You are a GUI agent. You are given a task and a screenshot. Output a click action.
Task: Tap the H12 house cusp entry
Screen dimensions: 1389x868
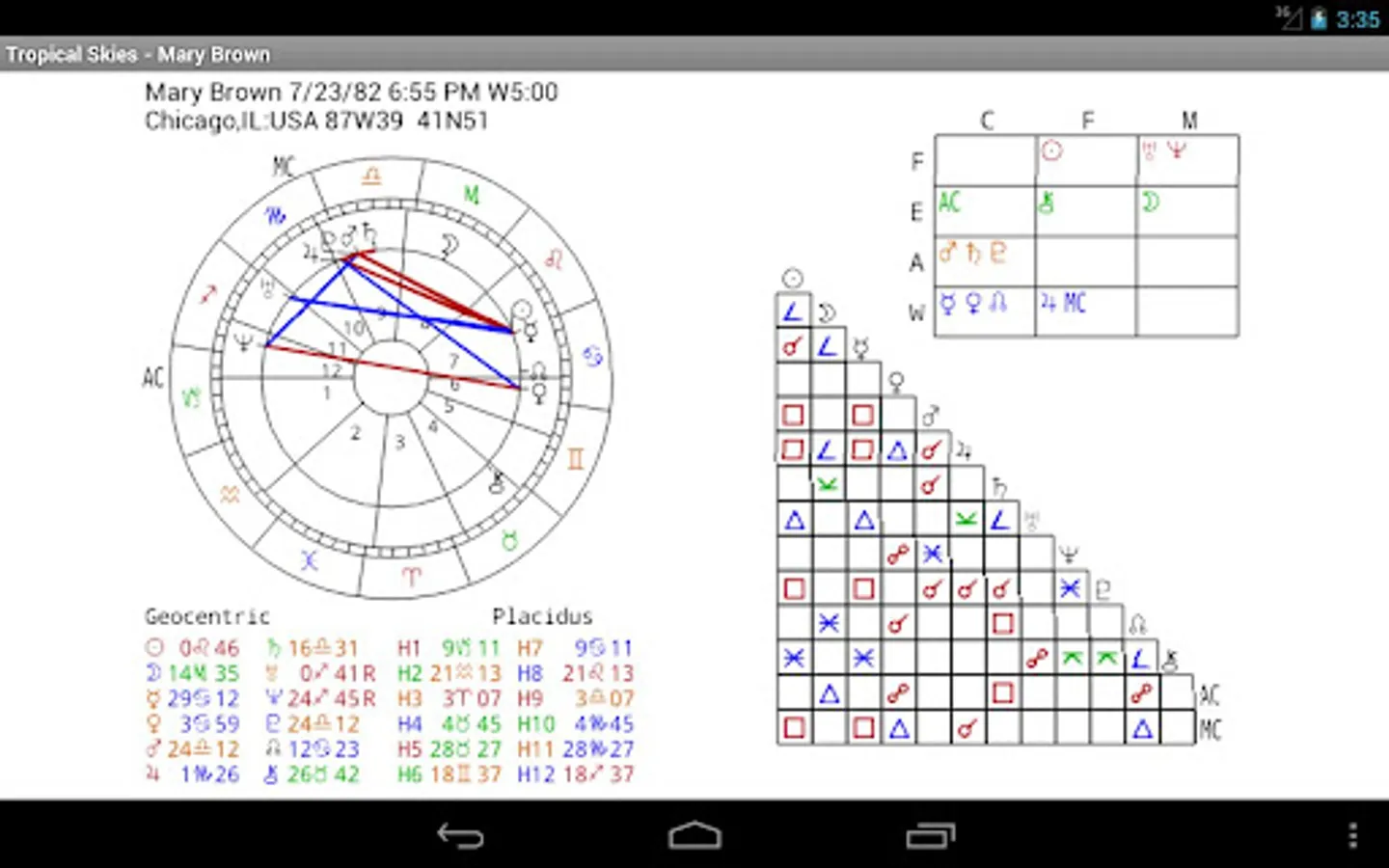point(575,773)
